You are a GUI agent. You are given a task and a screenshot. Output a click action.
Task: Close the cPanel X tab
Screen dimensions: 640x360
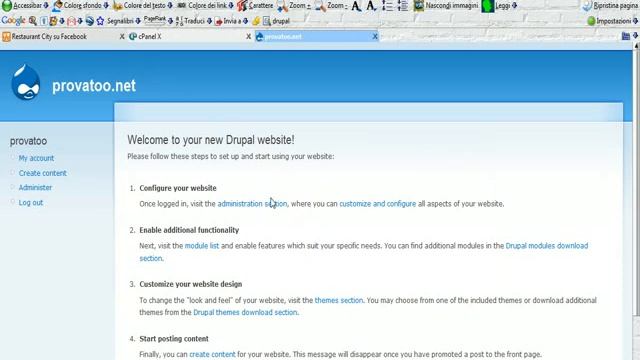(248, 37)
